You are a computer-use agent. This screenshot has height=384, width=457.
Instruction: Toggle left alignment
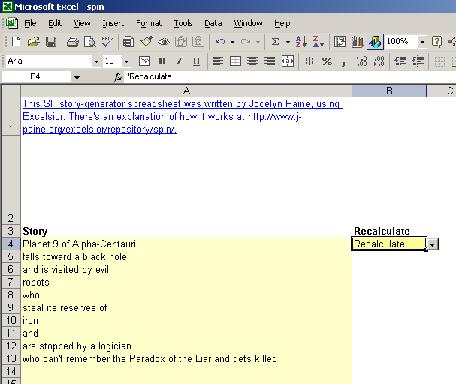218,61
